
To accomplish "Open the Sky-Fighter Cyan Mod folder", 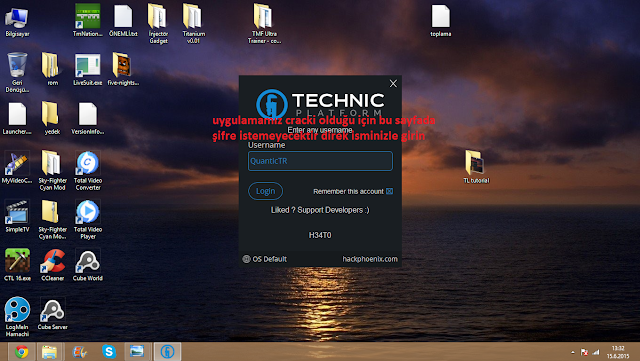I will click(x=52, y=171).
